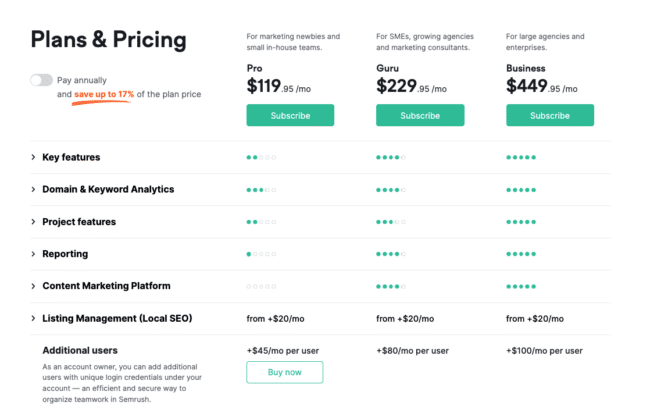The image size is (650, 413).
Task: Click the Pro plan $119.95 price
Action: coord(279,86)
